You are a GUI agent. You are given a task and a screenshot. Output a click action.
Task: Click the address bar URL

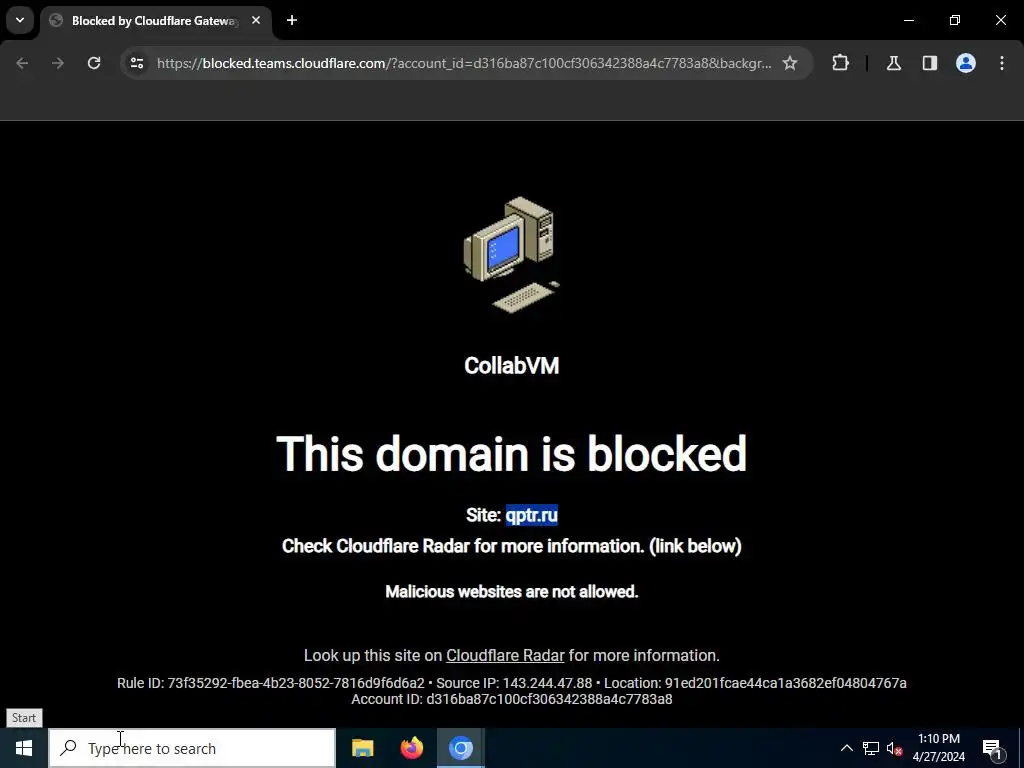[464, 63]
